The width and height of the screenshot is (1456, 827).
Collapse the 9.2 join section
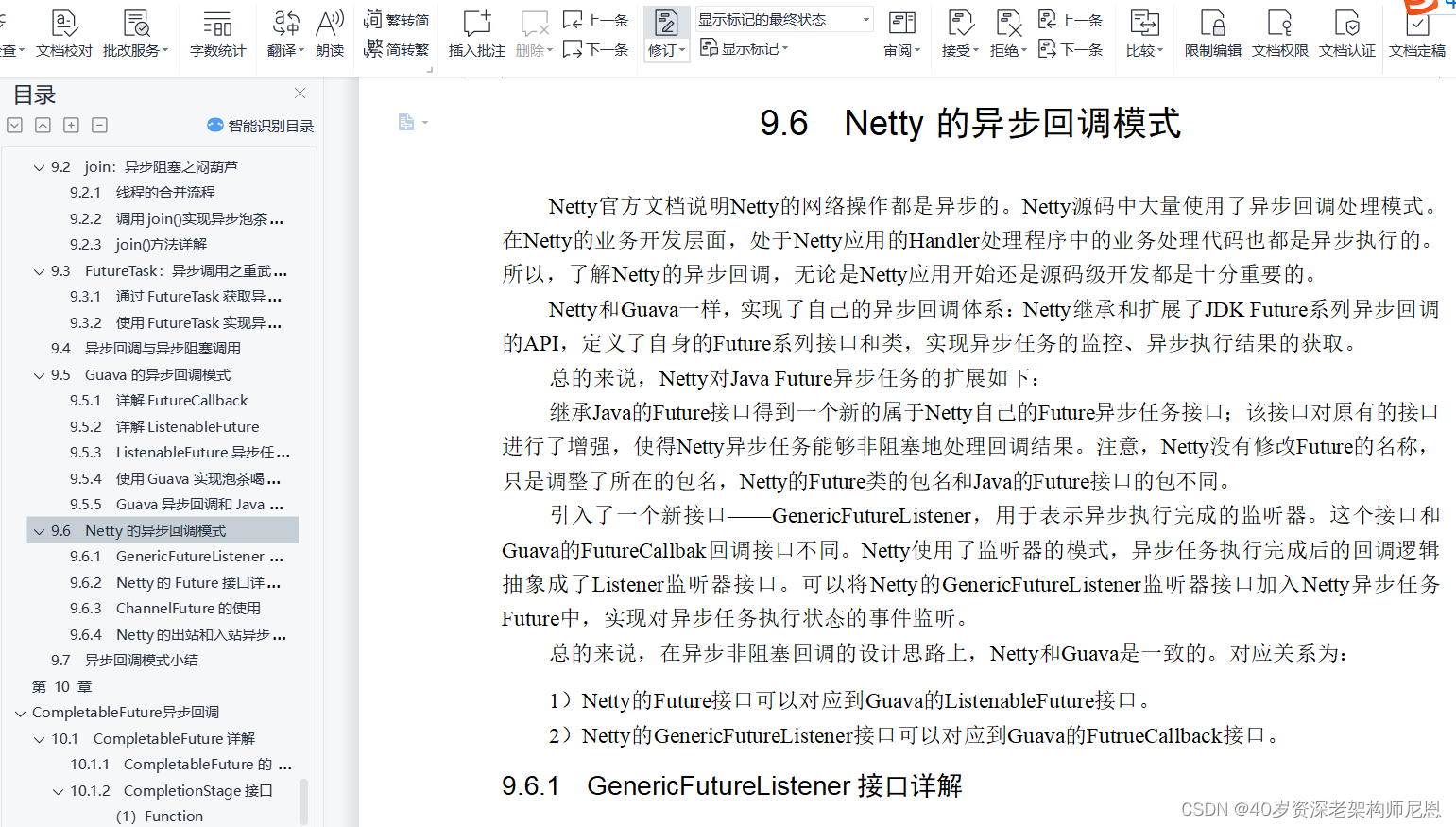coord(39,167)
